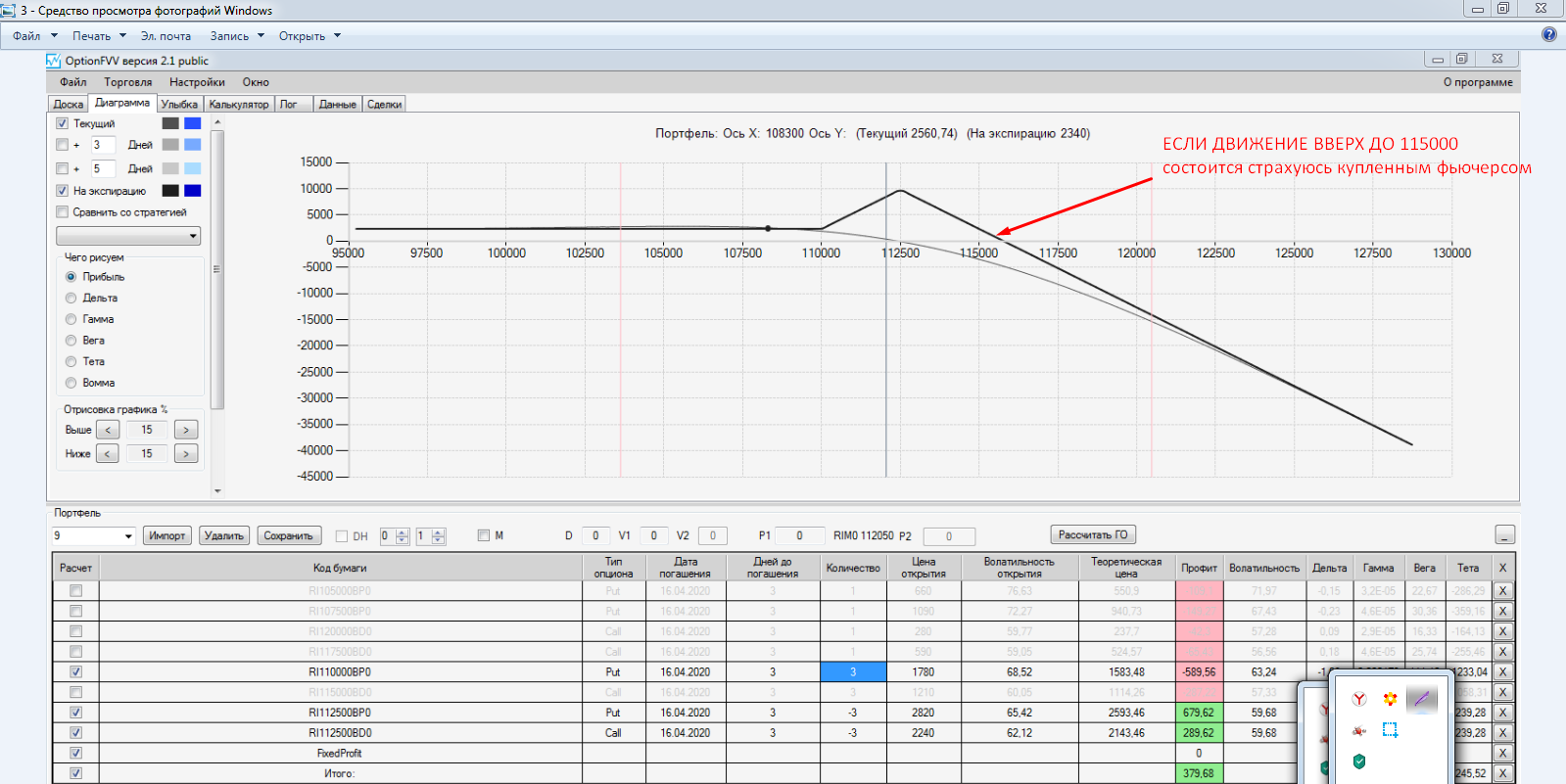1566x784 pixels.
Task: Click the OptionFVV app icon in its title bar
Action: coord(54,61)
